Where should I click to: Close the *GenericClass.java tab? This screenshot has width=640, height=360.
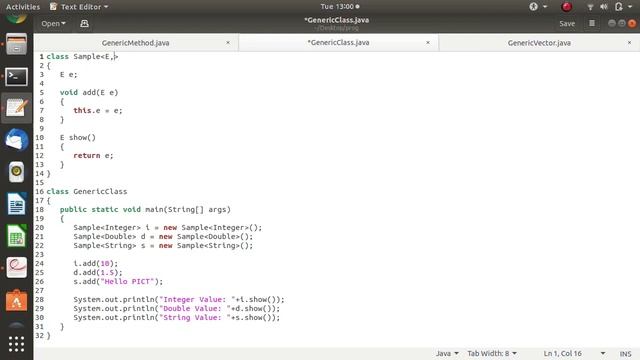pos(428,42)
